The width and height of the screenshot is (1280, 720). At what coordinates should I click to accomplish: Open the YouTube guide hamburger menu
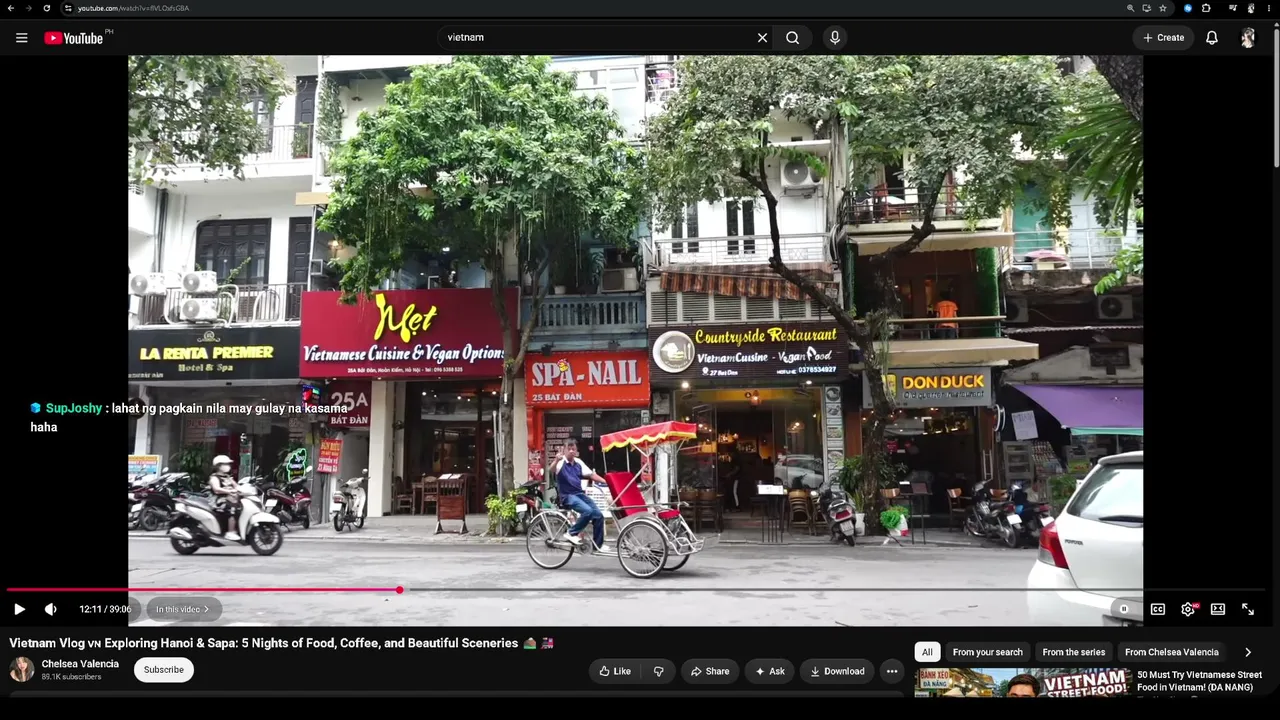[21, 38]
